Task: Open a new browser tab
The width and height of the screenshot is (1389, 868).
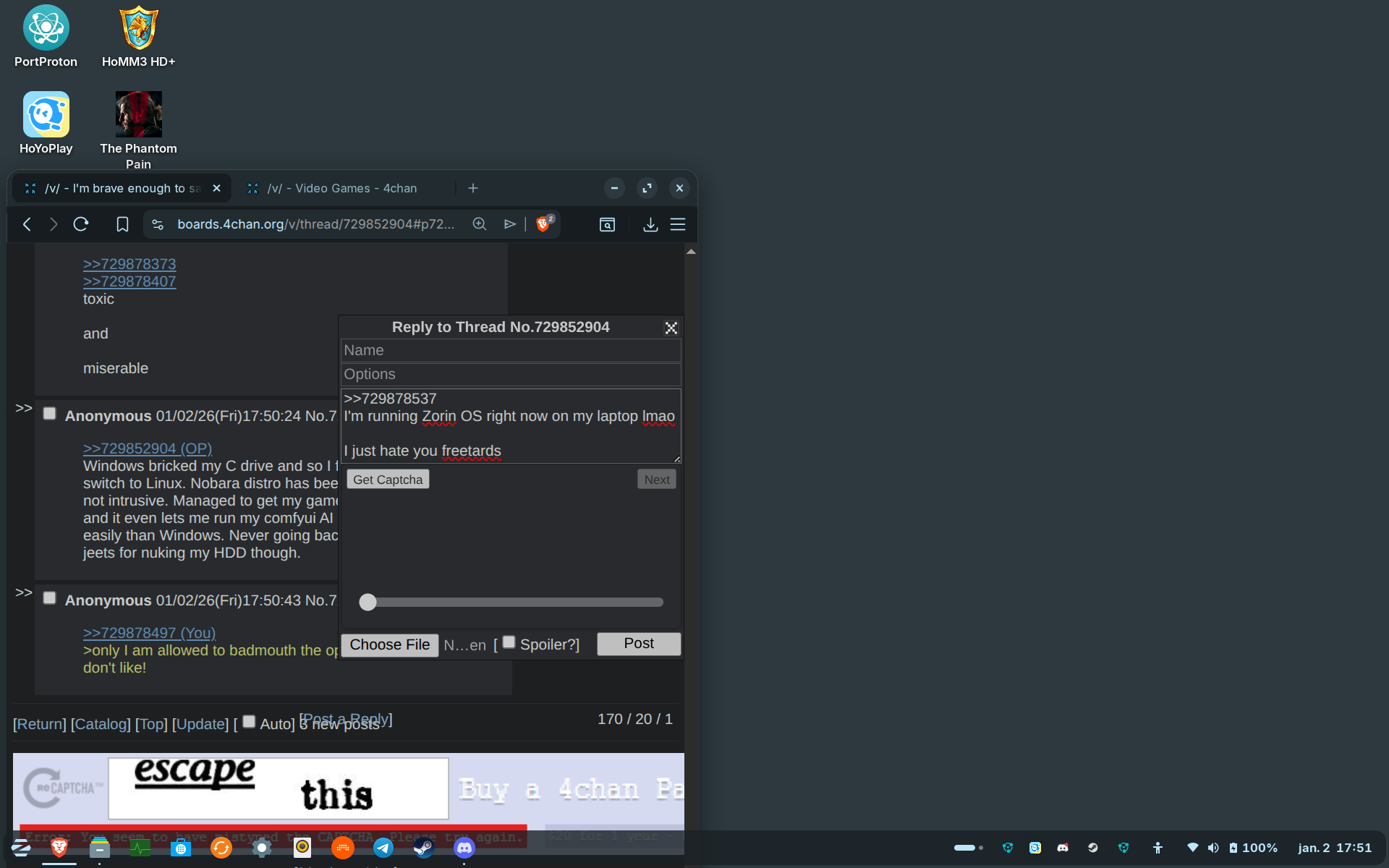Action: tap(473, 188)
